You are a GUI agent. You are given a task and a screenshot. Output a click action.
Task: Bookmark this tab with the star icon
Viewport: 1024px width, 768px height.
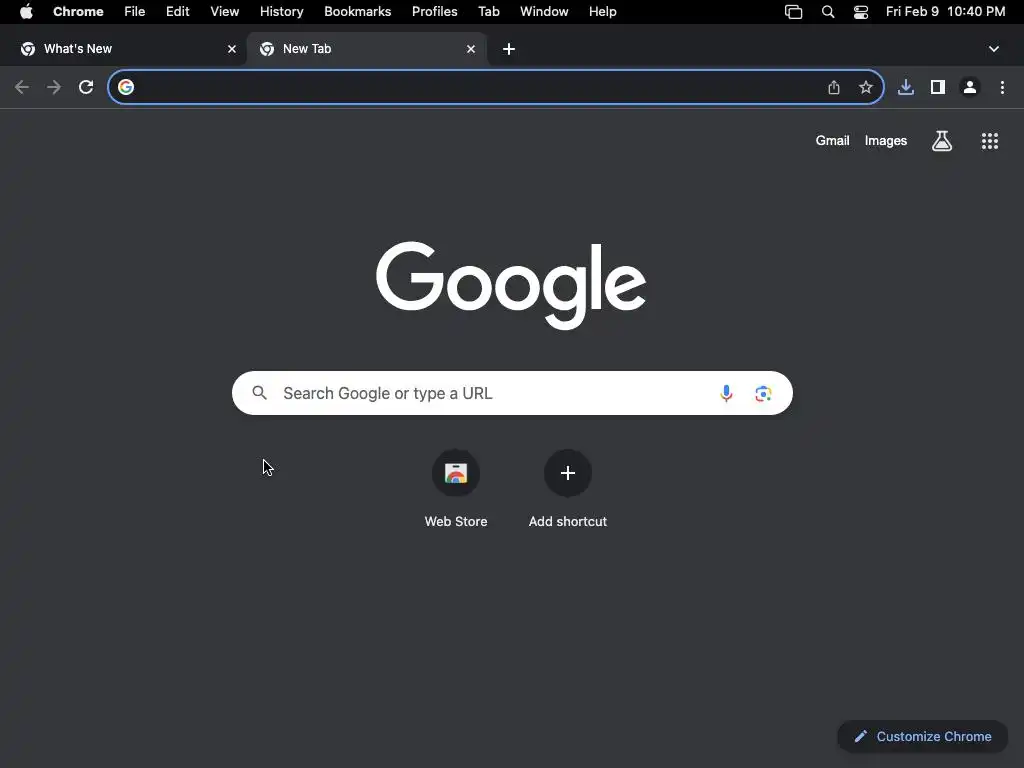pyautogui.click(x=866, y=87)
